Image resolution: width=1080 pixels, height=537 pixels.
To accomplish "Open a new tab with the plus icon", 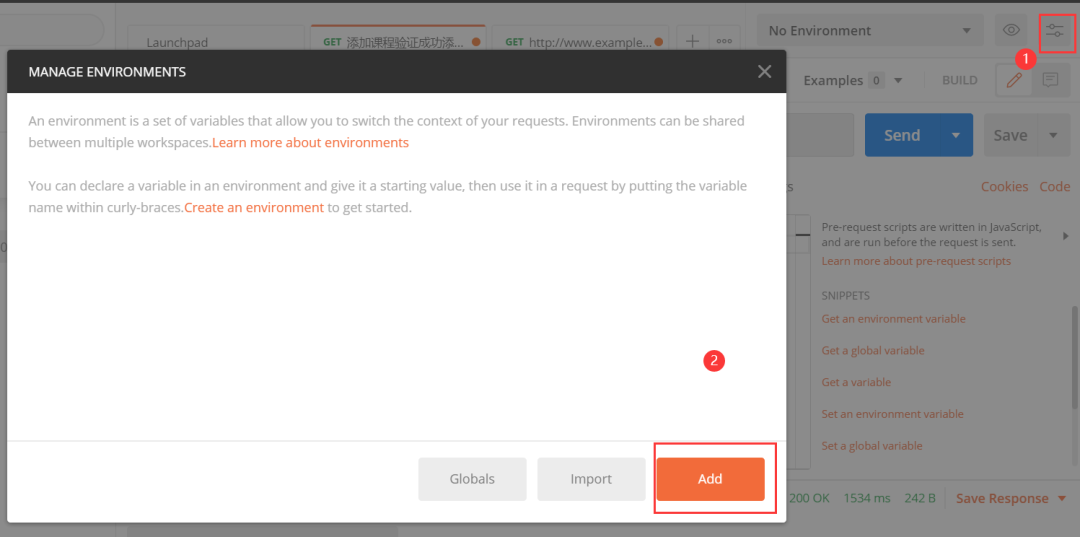I will click(x=693, y=41).
